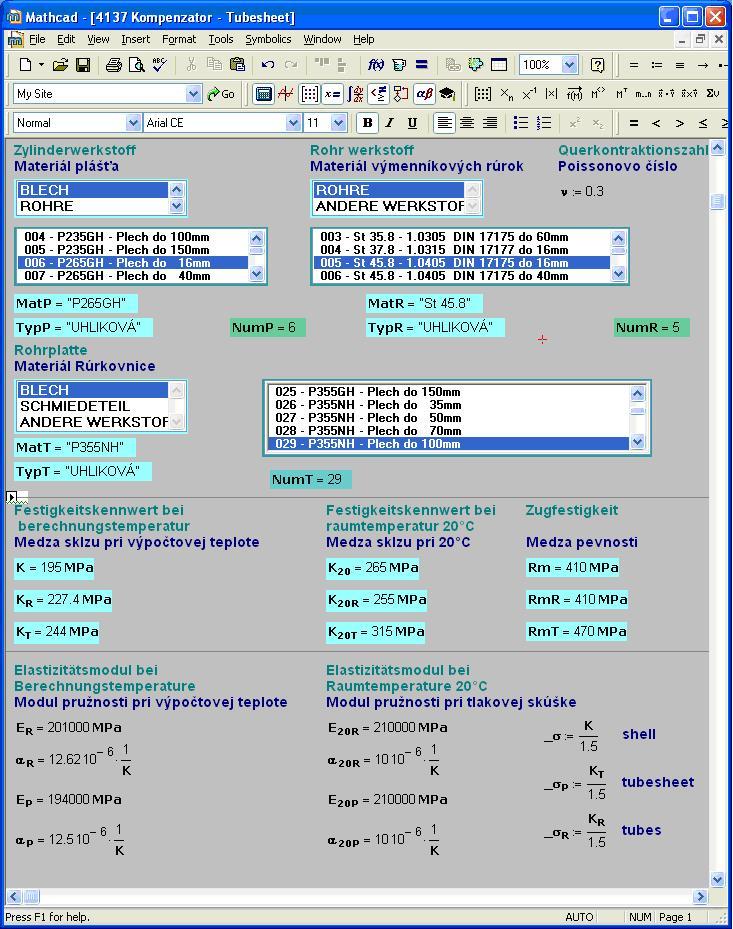Click the less-than-or-equal operator in toolbar

pos(703,123)
